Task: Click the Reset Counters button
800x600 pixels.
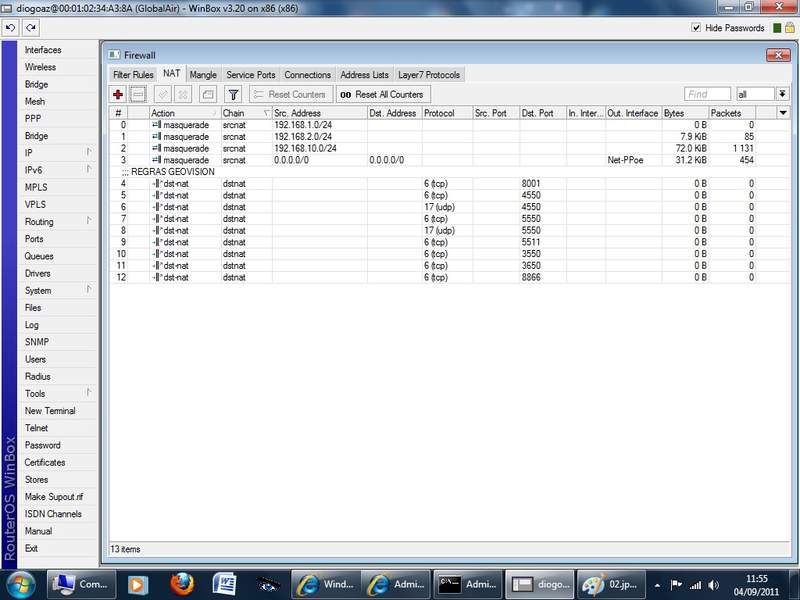Action: point(291,94)
